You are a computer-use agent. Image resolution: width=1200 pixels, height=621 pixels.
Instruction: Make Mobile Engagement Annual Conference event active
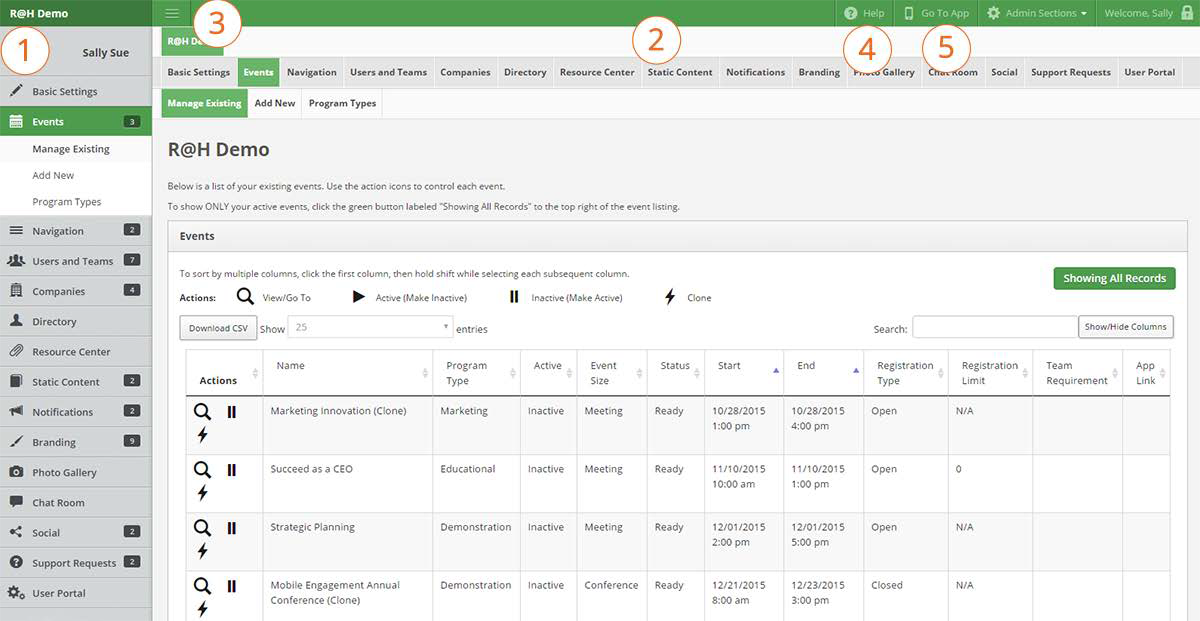[x=232, y=586]
